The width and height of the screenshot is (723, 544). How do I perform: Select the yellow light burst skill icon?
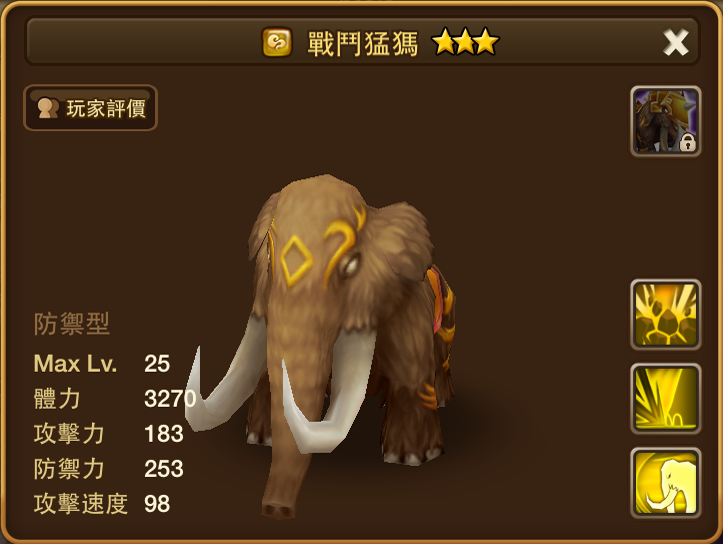pyautogui.click(x=665, y=399)
